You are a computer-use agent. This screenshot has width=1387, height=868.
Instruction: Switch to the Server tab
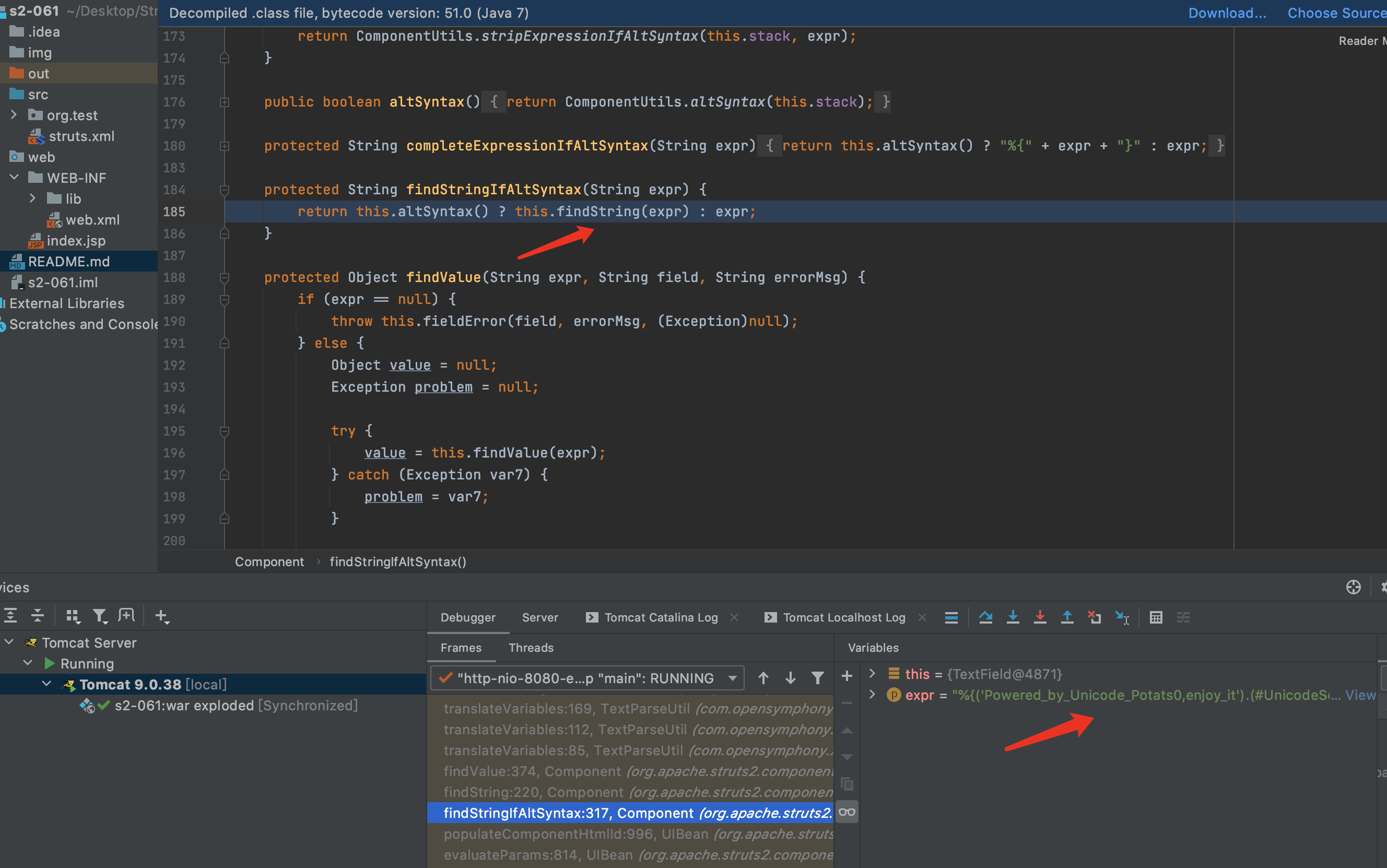540,618
